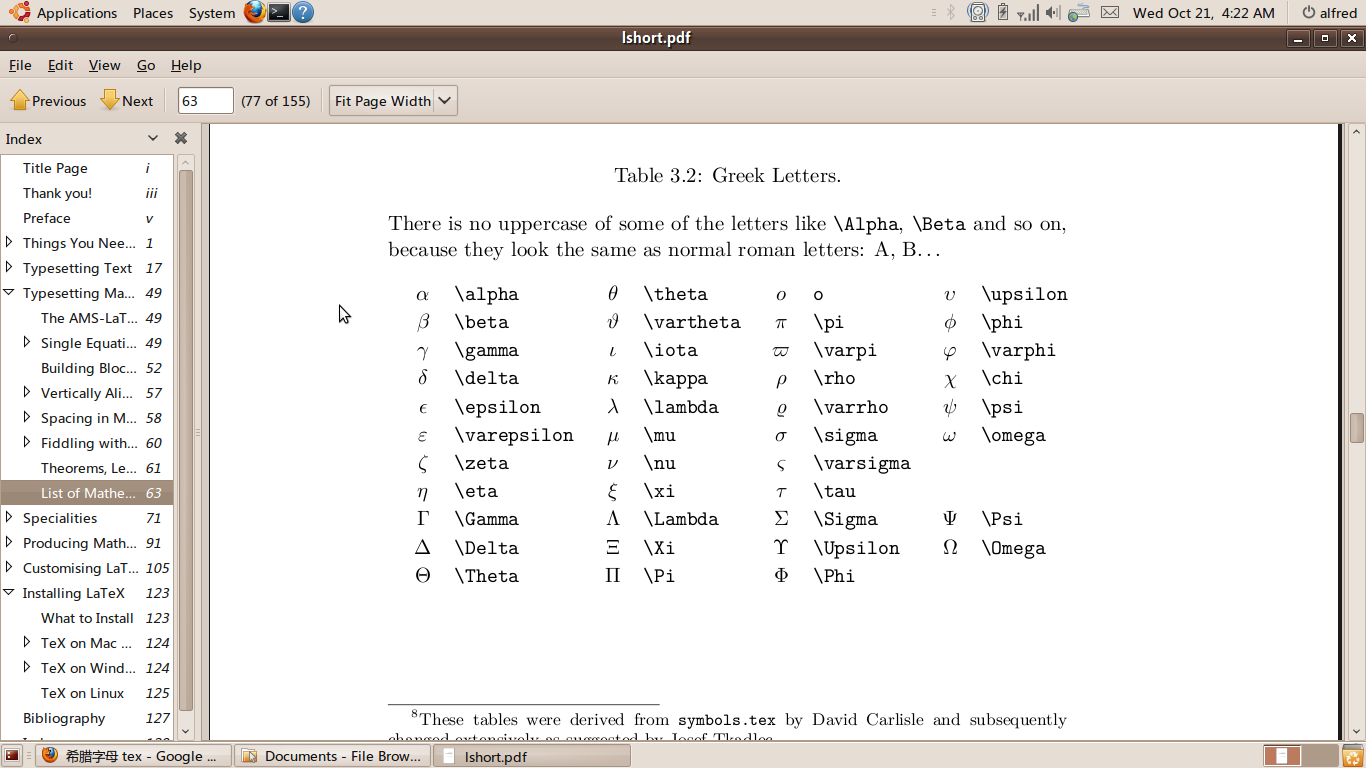The height and width of the screenshot is (768, 1366).
Task: Expand the TeX on Mac index entry
Action: [x=27, y=642]
